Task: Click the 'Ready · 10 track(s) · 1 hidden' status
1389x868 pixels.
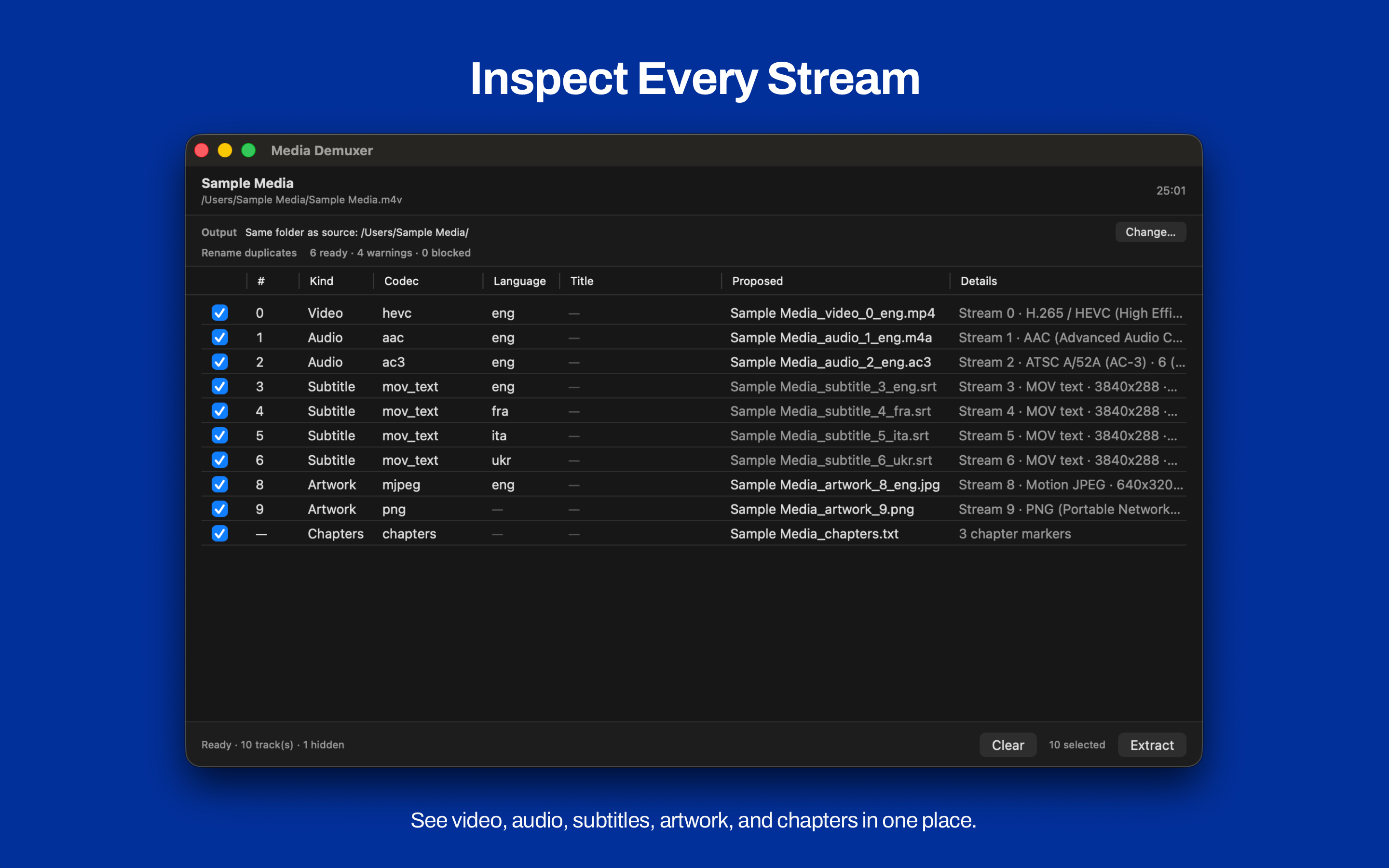Action: [x=272, y=745]
